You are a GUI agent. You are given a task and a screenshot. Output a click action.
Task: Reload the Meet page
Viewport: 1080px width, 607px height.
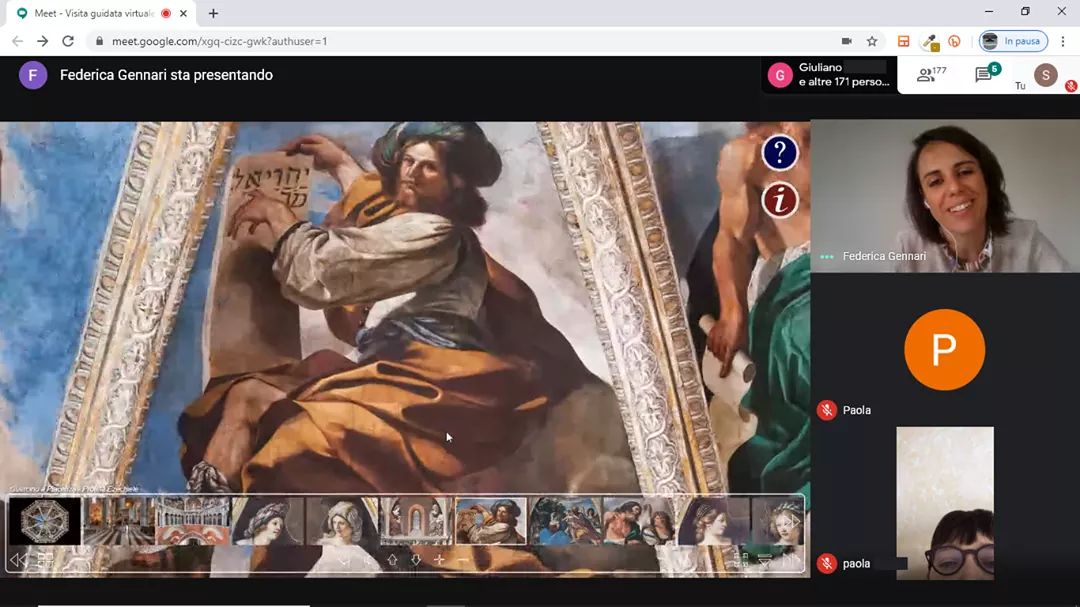point(68,41)
